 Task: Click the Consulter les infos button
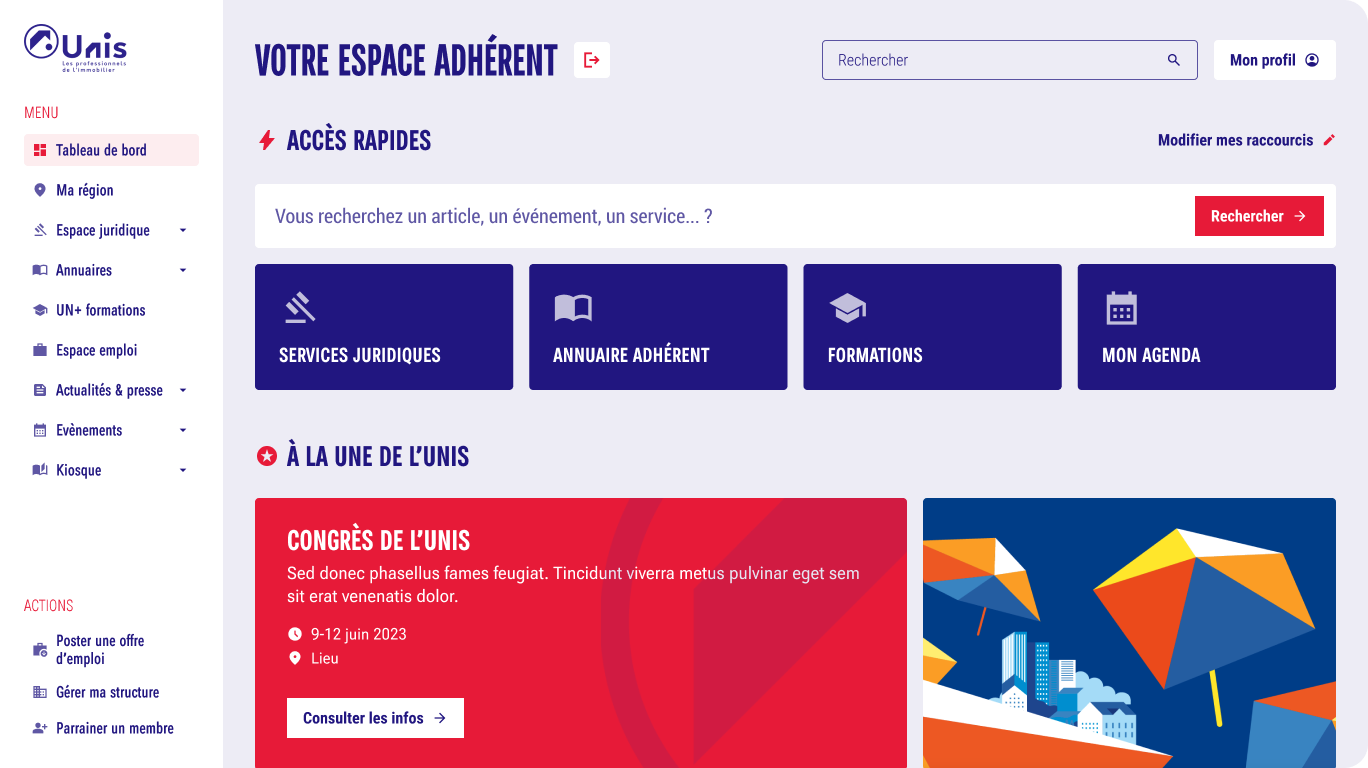pyautogui.click(x=375, y=718)
